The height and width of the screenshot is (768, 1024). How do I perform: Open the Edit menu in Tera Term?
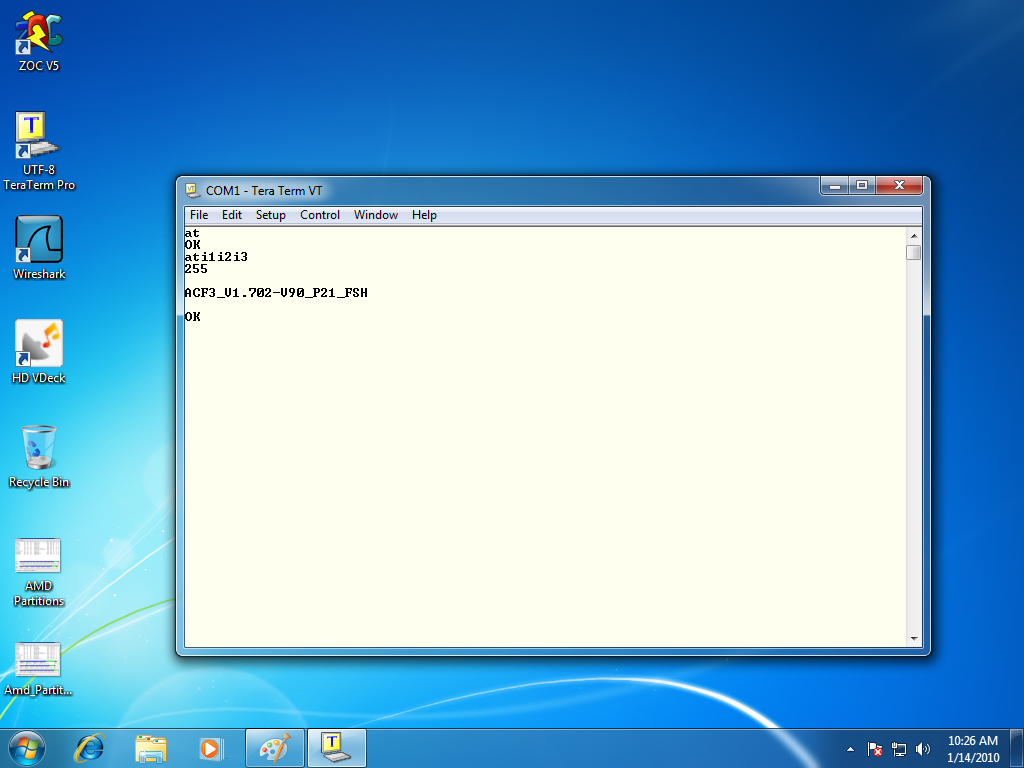232,215
